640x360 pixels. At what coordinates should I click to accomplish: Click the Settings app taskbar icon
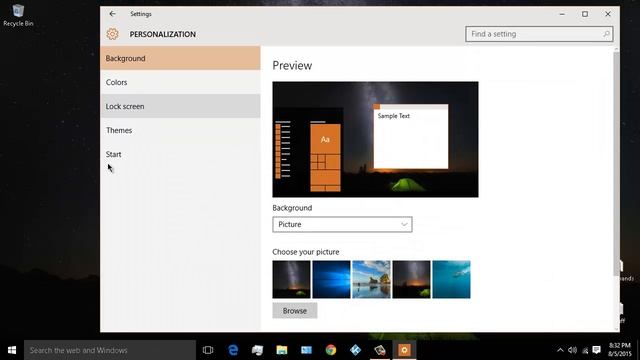(x=404, y=350)
